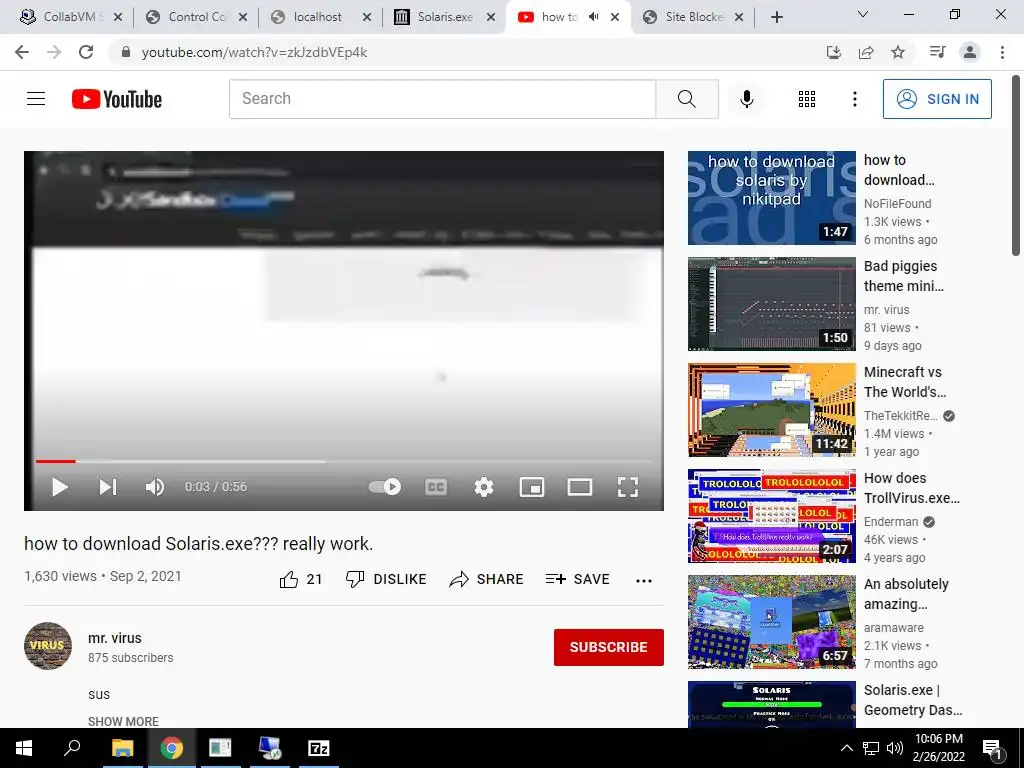Save the video to a playlist
This screenshot has height=768, width=1024.
pos(577,579)
